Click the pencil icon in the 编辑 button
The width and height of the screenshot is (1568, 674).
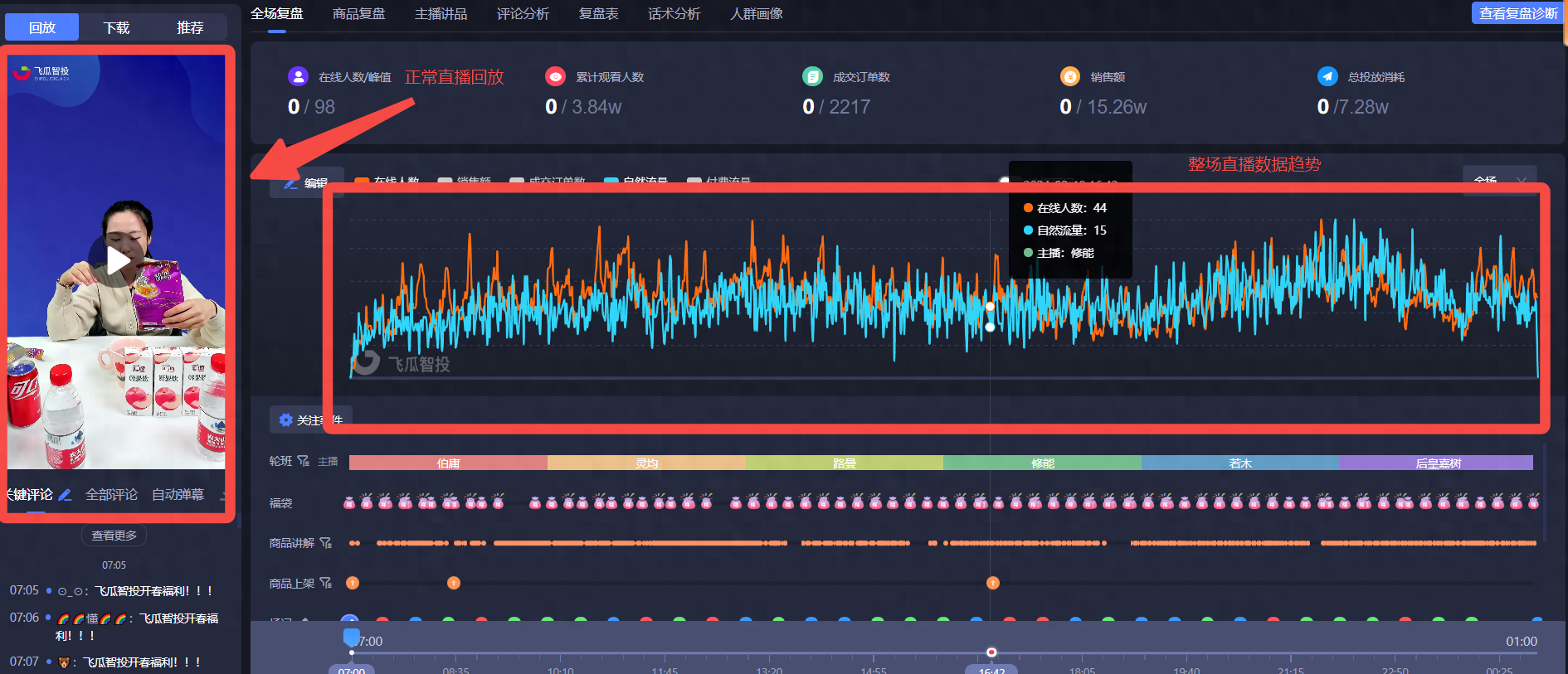[x=290, y=183]
